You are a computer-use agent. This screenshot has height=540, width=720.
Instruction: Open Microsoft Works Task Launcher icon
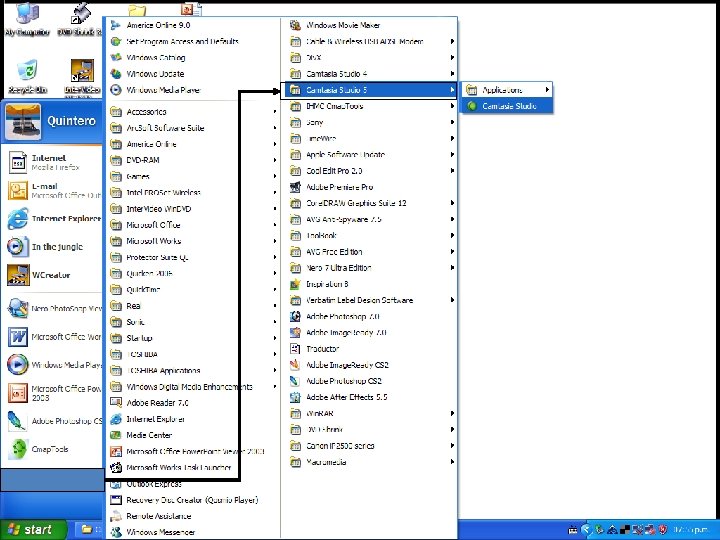(x=116, y=467)
